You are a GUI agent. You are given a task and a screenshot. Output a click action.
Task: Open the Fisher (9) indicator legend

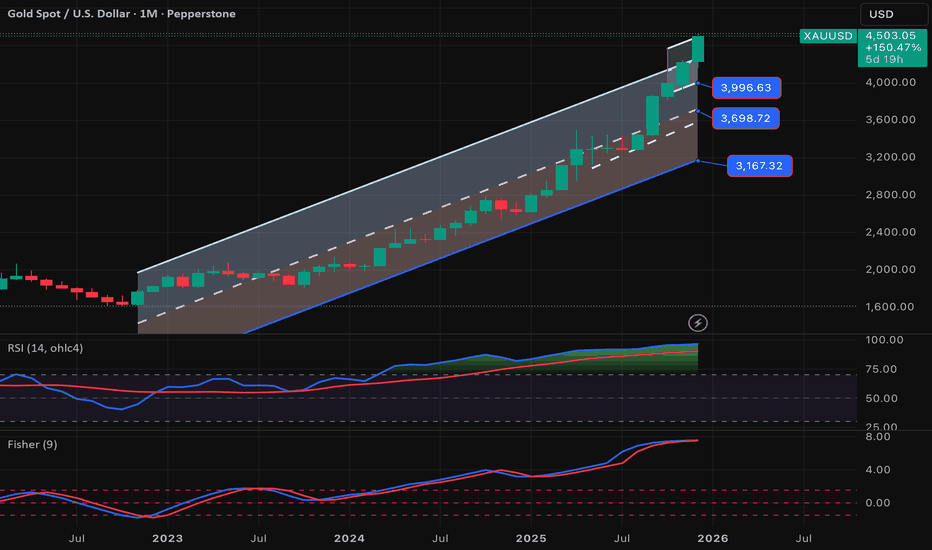tap(32, 445)
